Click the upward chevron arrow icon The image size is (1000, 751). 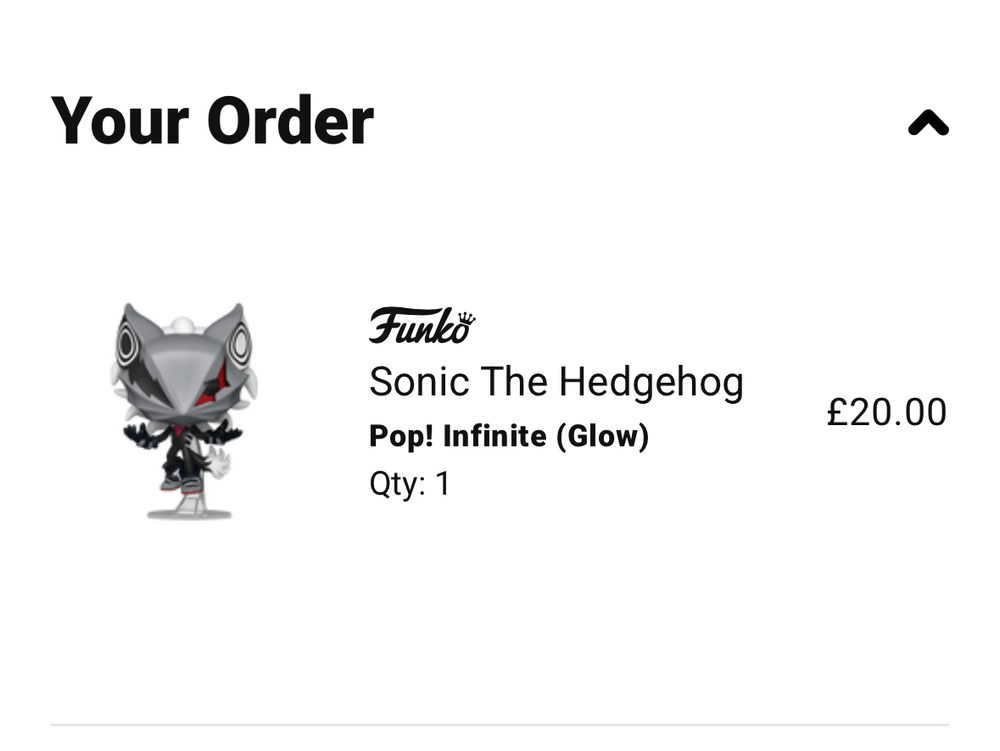click(928, 123)
